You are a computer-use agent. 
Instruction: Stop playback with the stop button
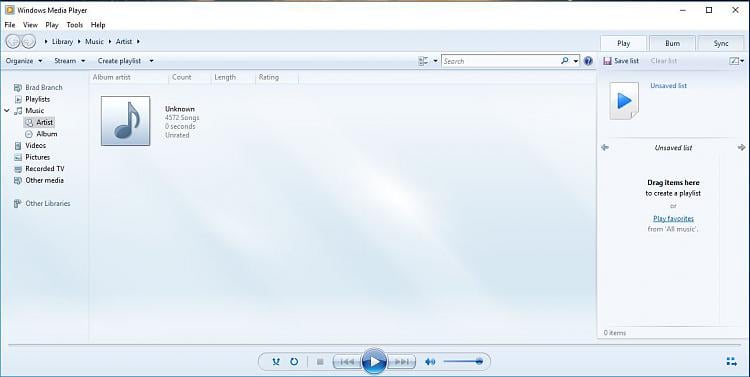[x=320, y=362]
